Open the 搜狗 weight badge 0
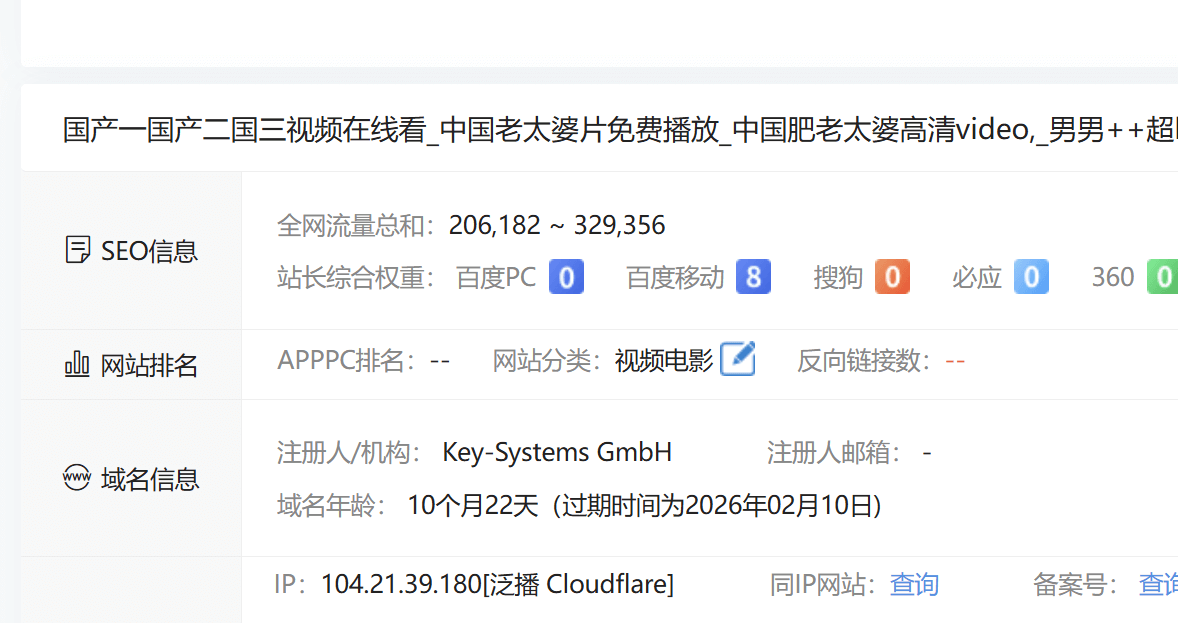Image resolution: width=1178 pixels, height=623 pixels. 893,277
